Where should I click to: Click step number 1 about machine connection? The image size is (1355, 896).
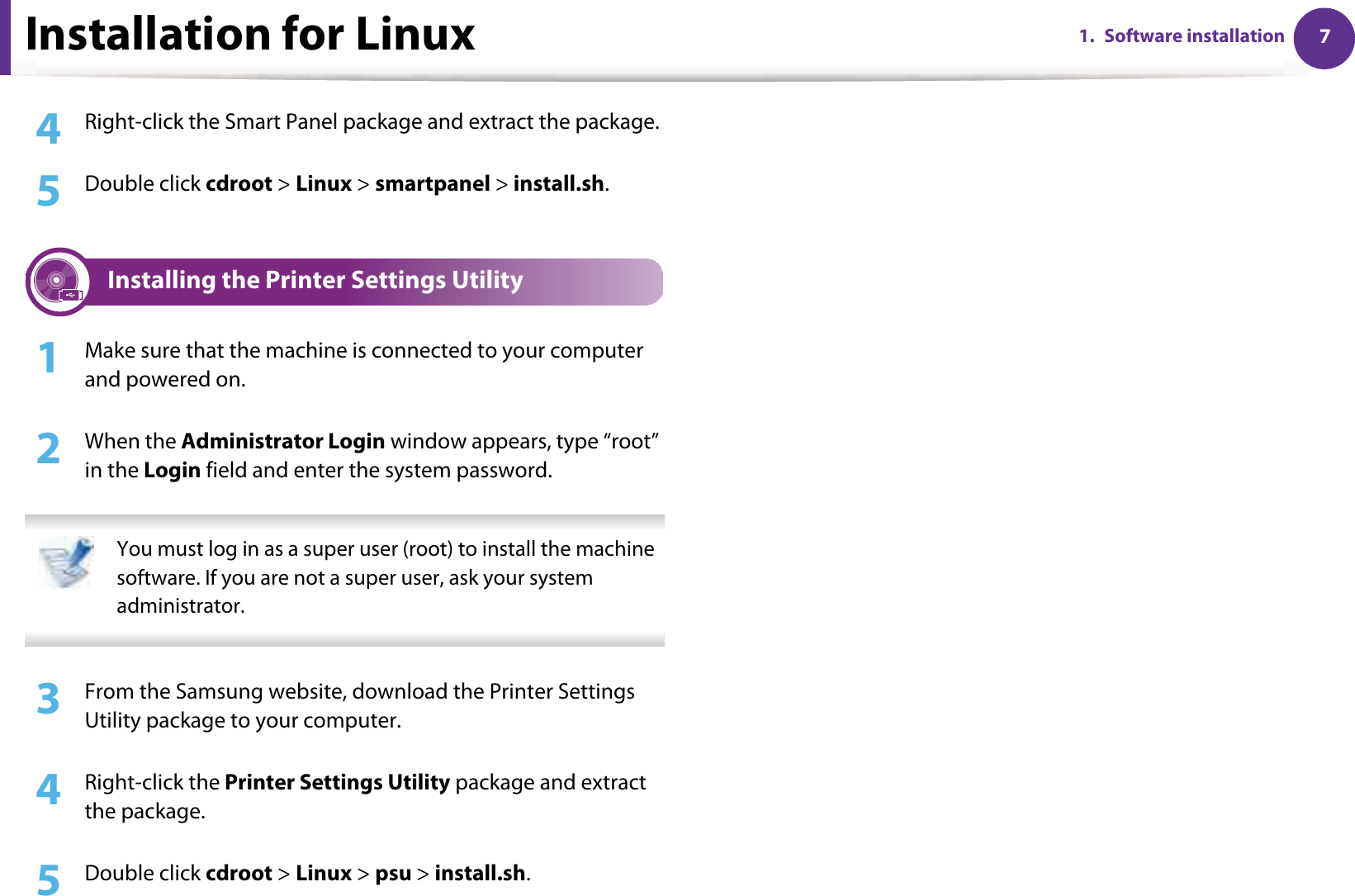[48, 358]
